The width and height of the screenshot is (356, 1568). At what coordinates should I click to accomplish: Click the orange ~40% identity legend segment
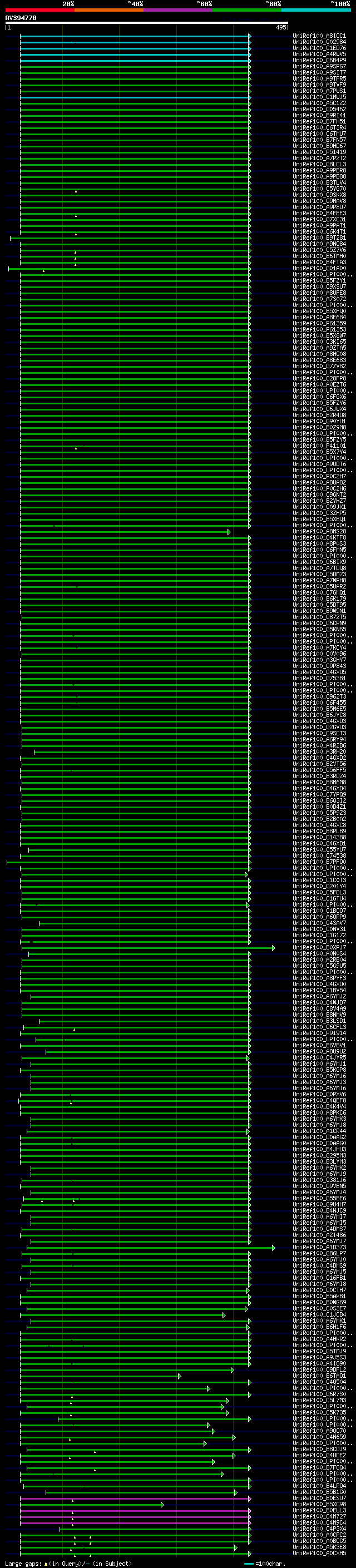pos(109,10)
